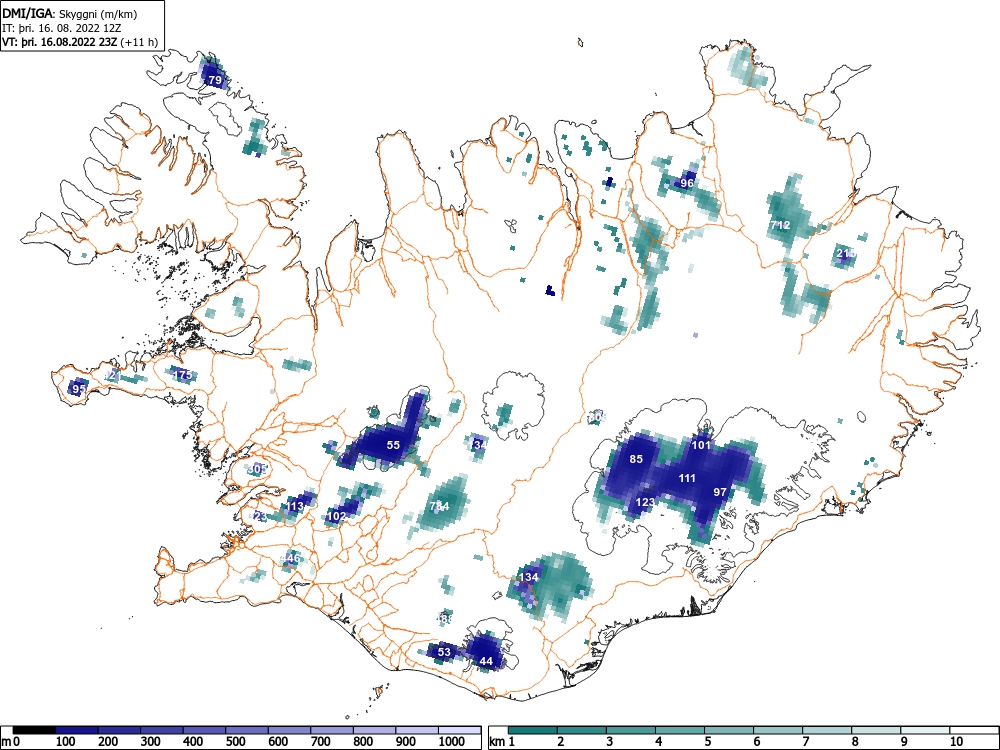Select the 800 tick label on meter scale

point(363,742)
